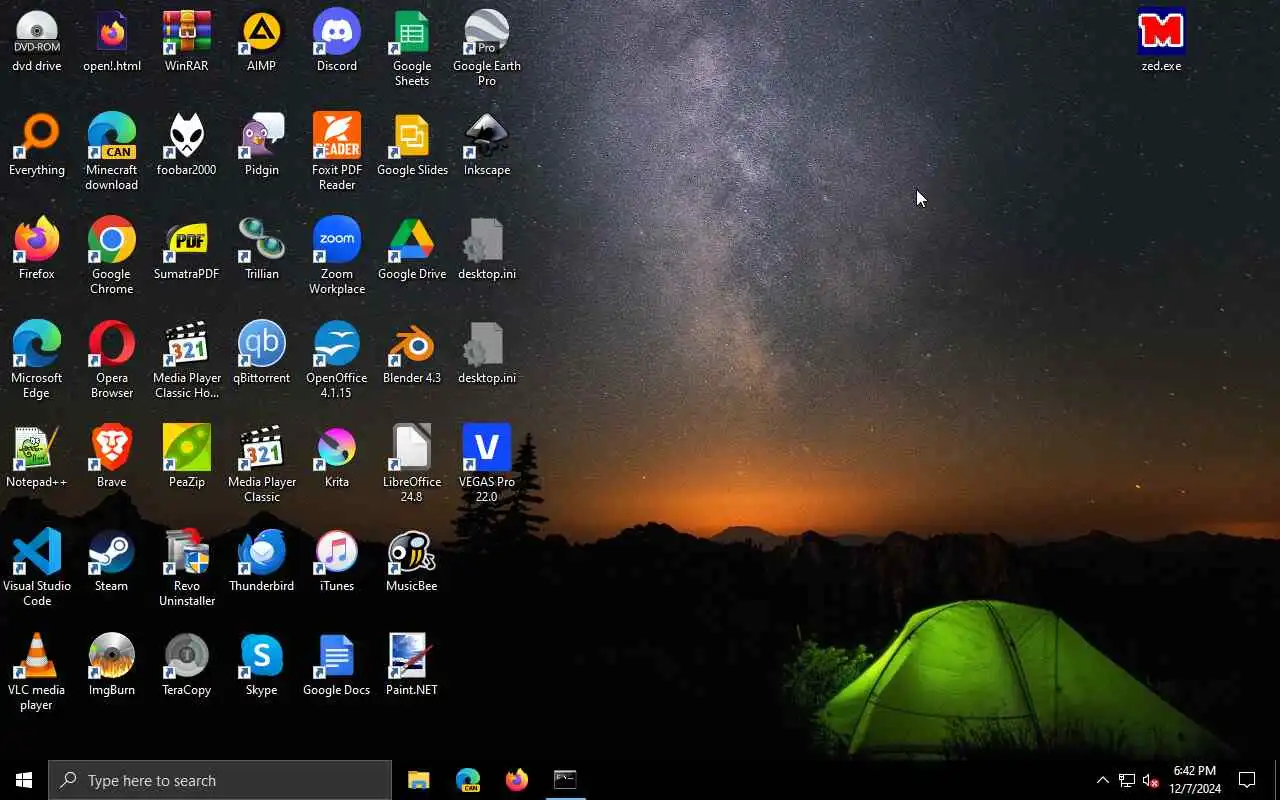Open the Windows Start menu button
Image resolution: width=1280 pixels, height=800 pixels.
pos(24,780)
